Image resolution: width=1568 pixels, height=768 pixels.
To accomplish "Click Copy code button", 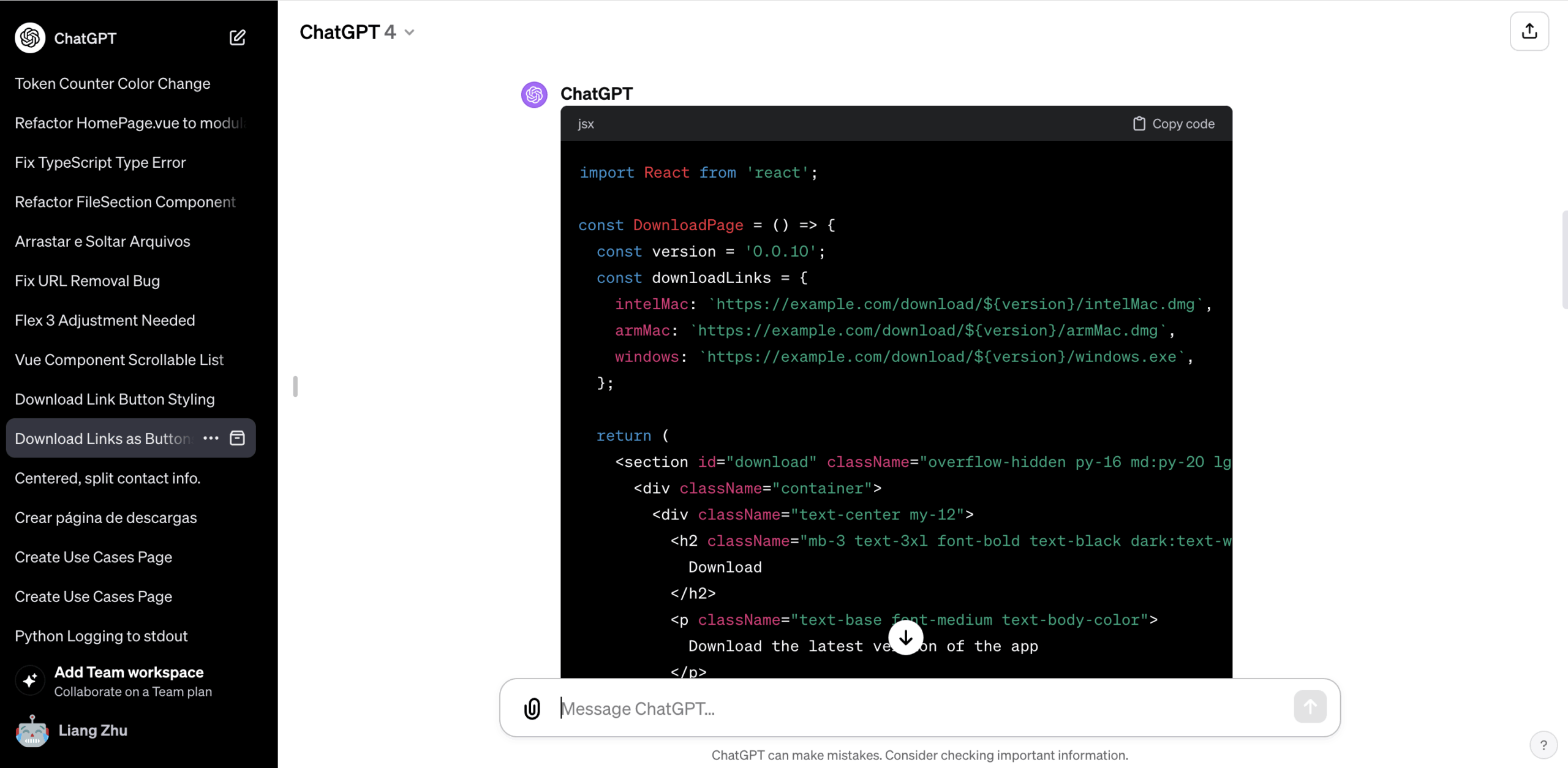I will tap(1174, 124).
